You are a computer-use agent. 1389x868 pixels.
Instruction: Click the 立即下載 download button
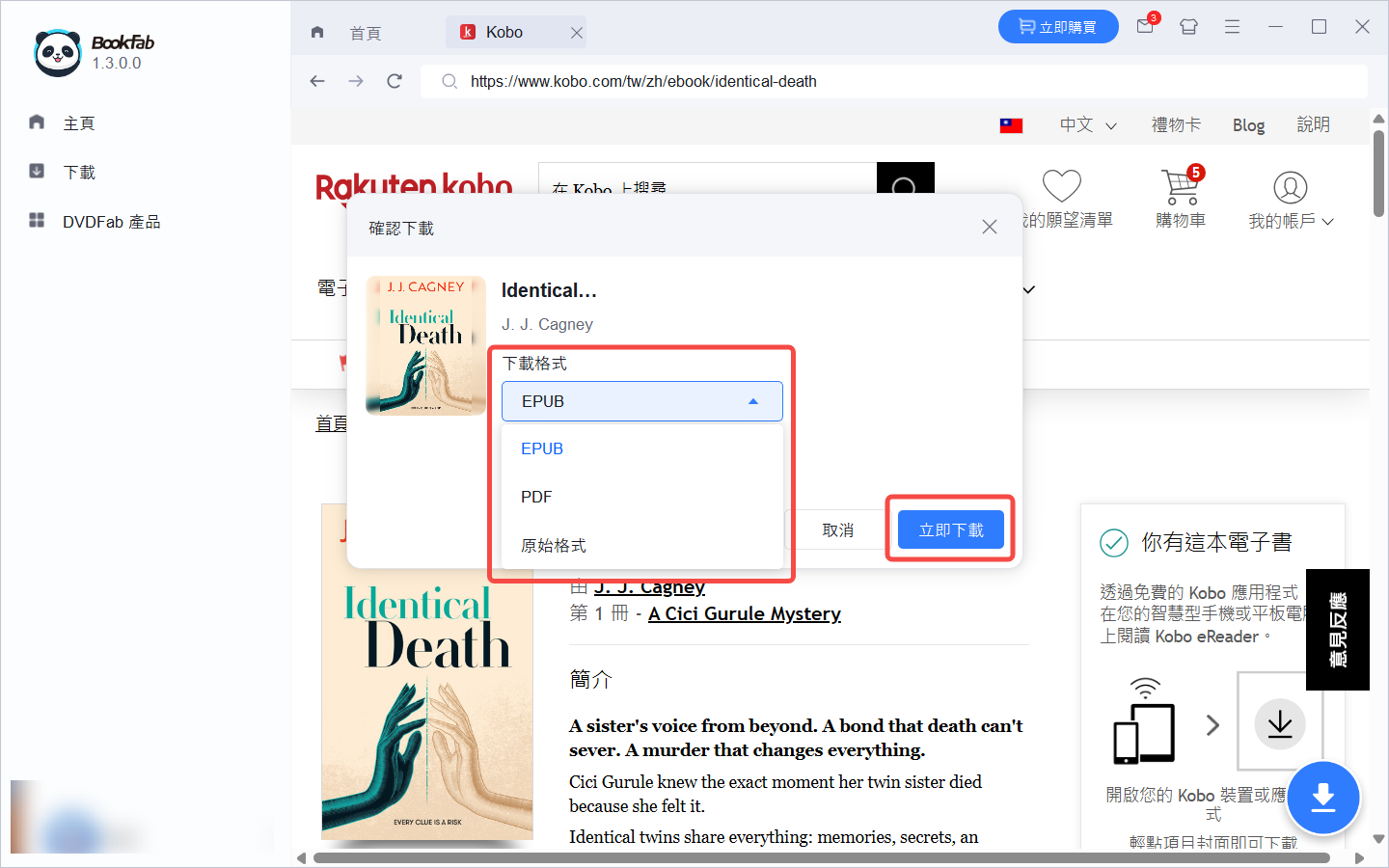(951, 529)
